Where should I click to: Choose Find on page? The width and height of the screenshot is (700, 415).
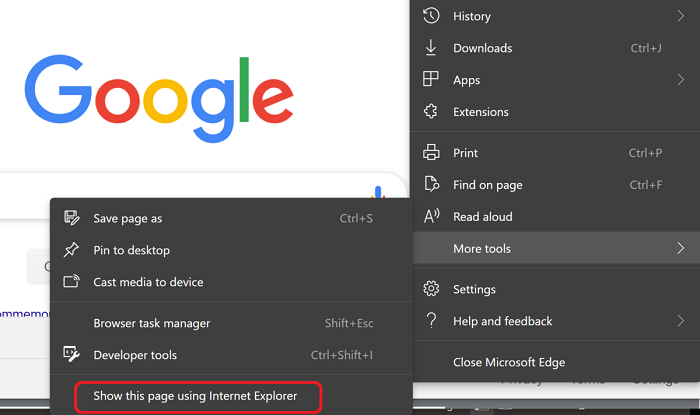(555, 185)
